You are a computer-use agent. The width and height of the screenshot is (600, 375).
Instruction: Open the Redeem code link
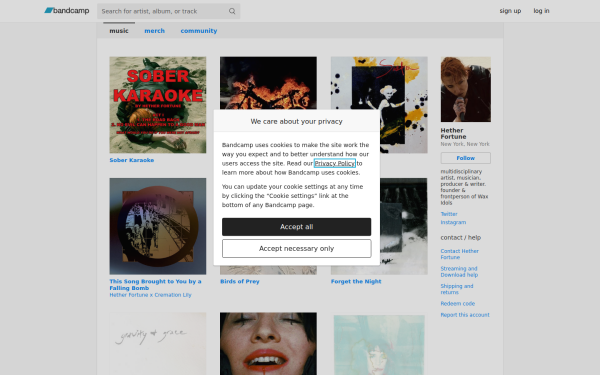pos(458,303)
